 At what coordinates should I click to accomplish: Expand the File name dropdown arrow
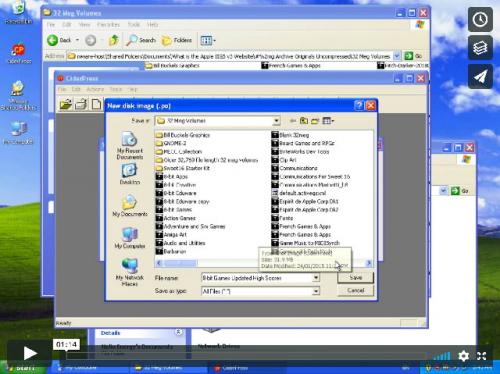click(316, 278)
